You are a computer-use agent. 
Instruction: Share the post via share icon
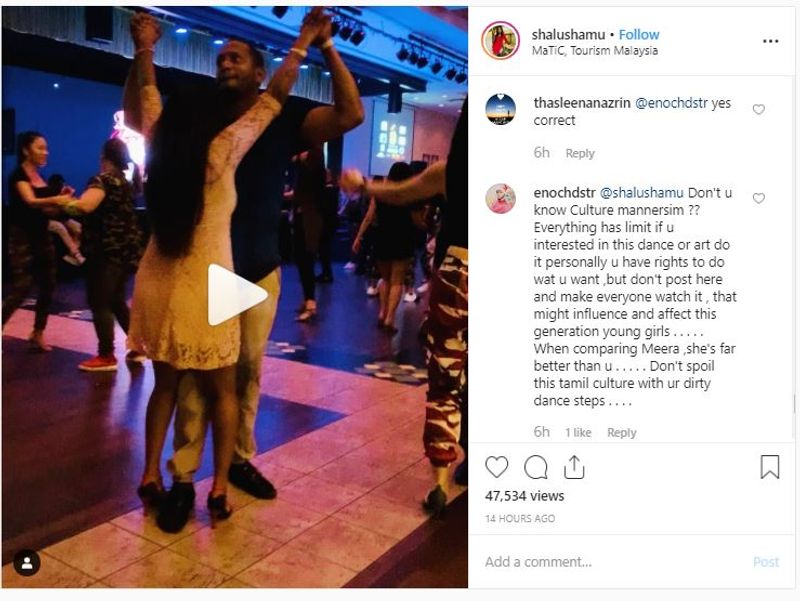[x=574, y=467]
